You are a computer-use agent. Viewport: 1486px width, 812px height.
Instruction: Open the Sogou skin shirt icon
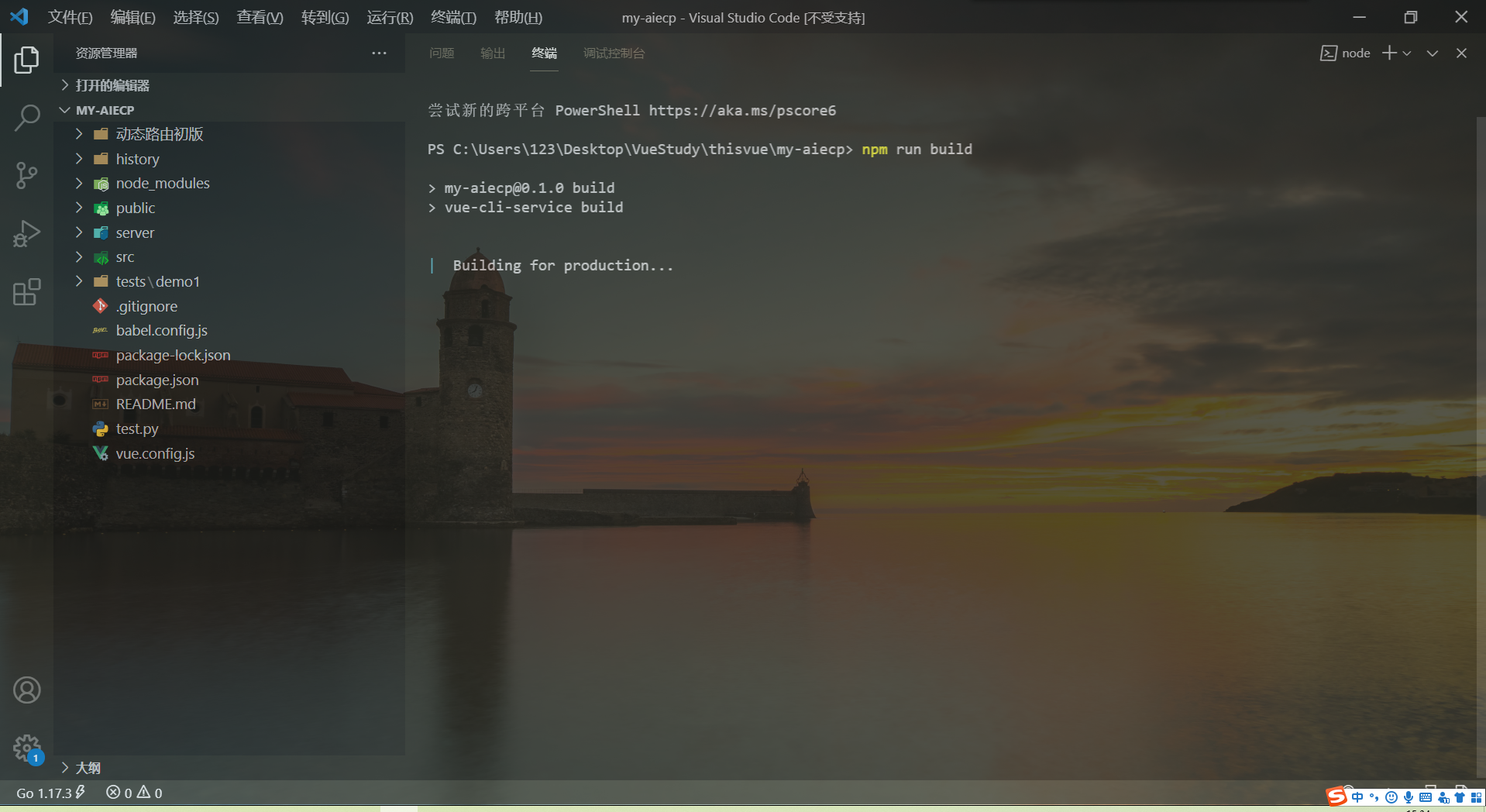(1460, 797)
